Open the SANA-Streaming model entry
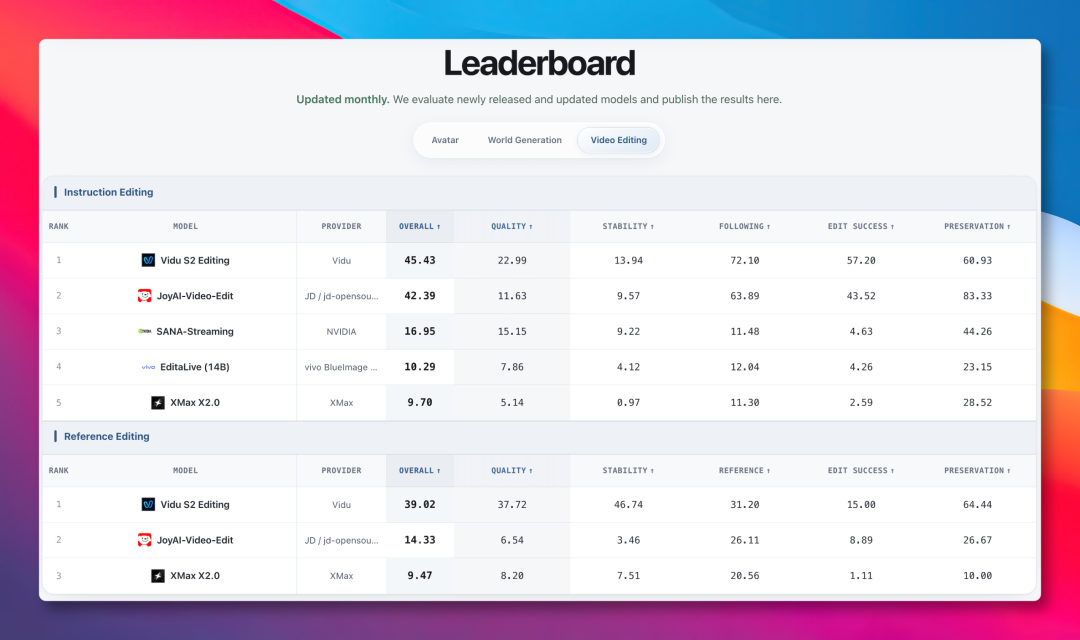Screen dimensions: 1080x640 coord(195,331)
